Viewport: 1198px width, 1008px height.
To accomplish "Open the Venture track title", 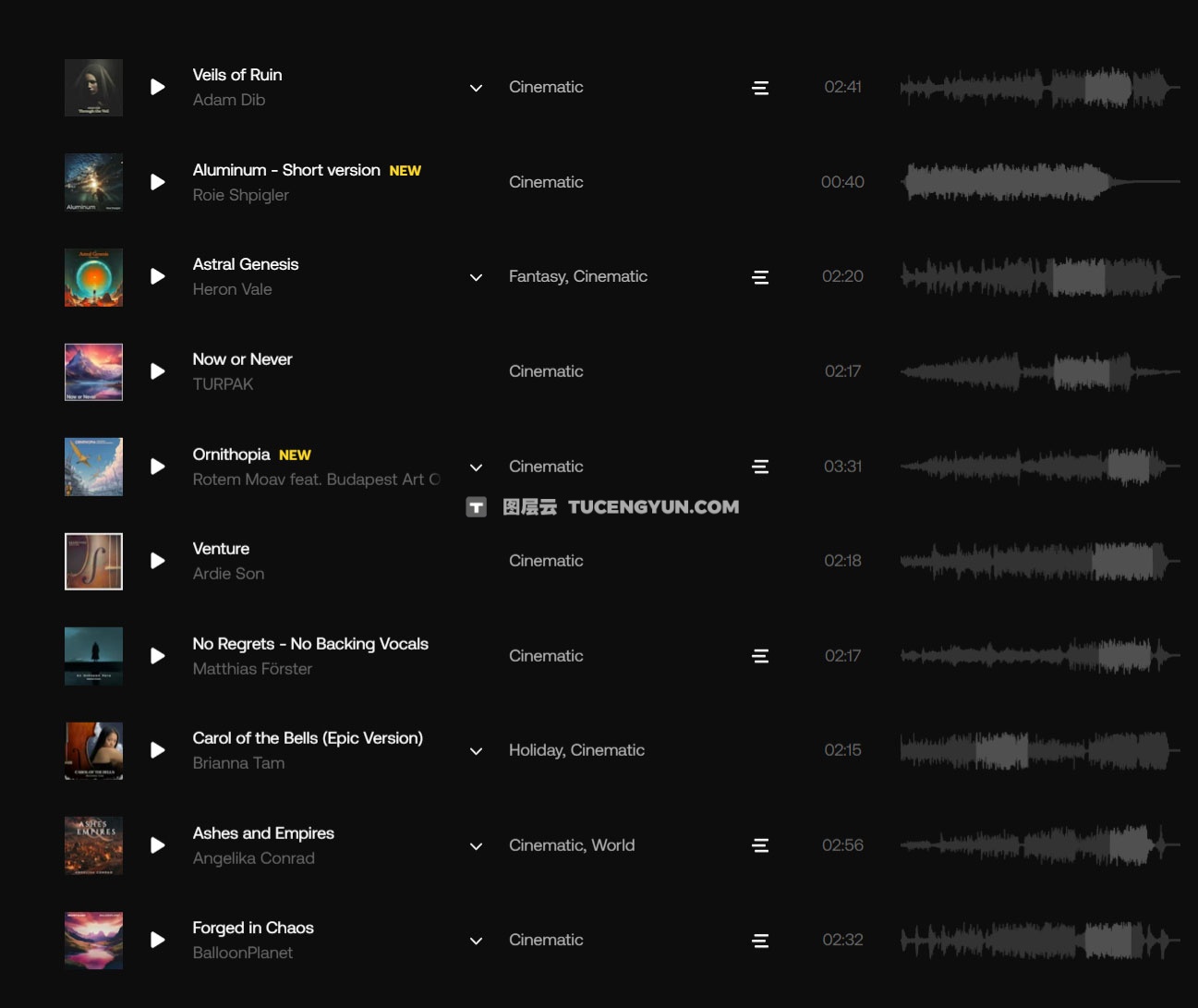I will (221, 549).
